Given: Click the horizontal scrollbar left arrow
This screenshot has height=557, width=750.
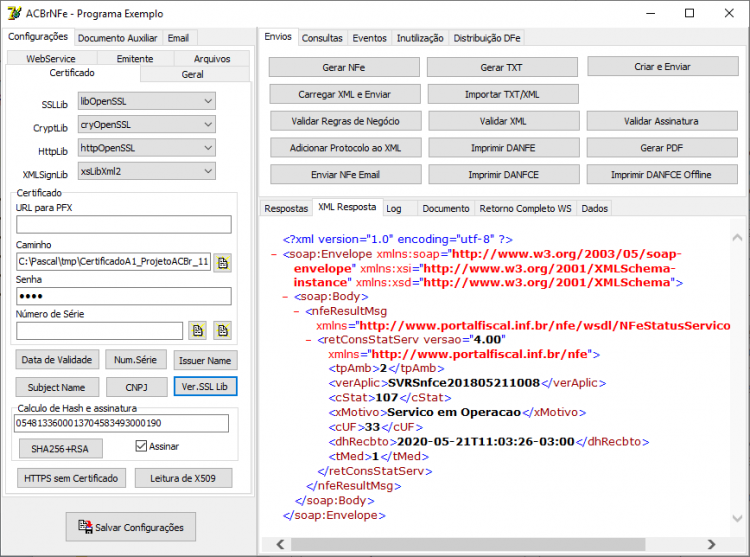Looking at the screenshot, I should (x=281, y=544).
